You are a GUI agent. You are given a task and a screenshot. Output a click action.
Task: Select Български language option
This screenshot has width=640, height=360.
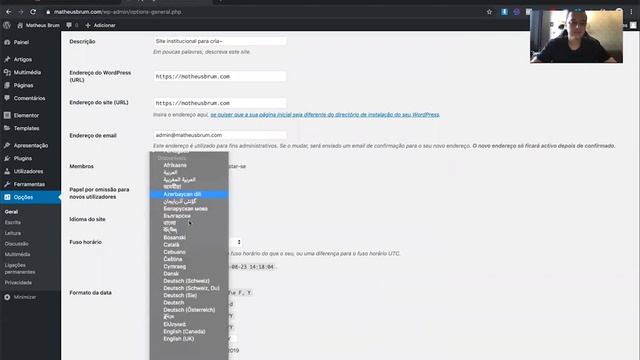(177, 216)
